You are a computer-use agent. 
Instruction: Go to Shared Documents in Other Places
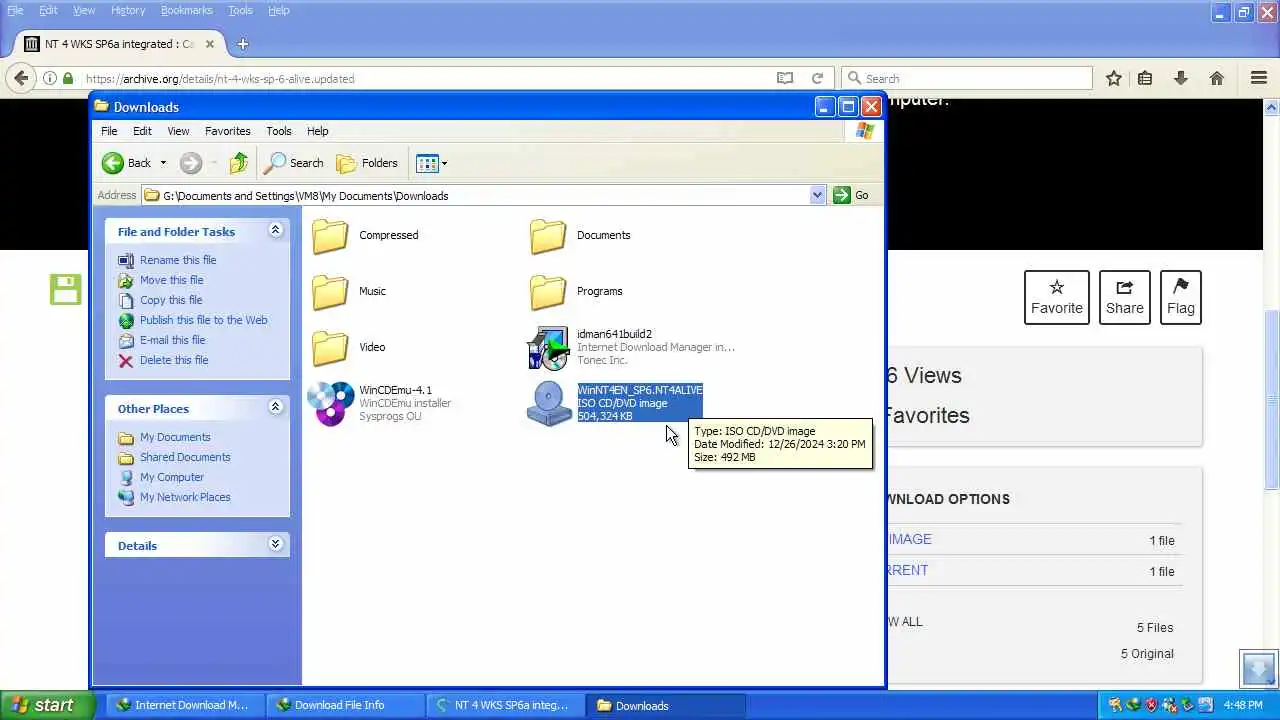185,457
